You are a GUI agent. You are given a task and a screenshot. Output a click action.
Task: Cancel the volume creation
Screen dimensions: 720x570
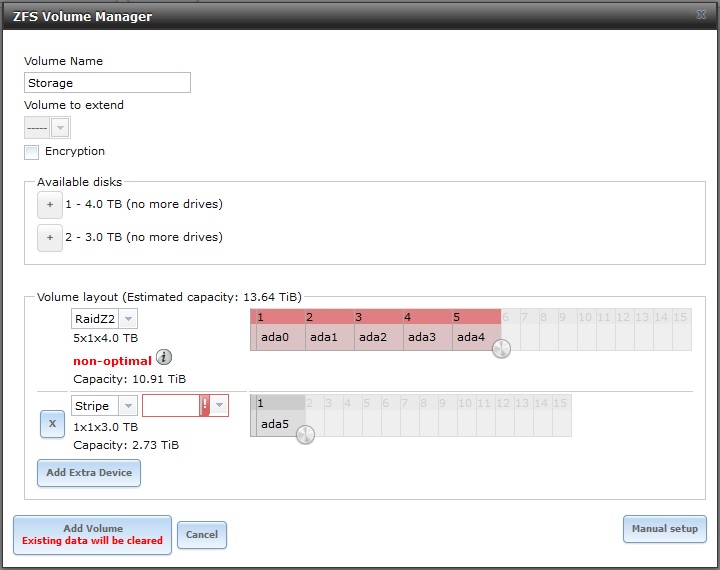tap(202, 535)
